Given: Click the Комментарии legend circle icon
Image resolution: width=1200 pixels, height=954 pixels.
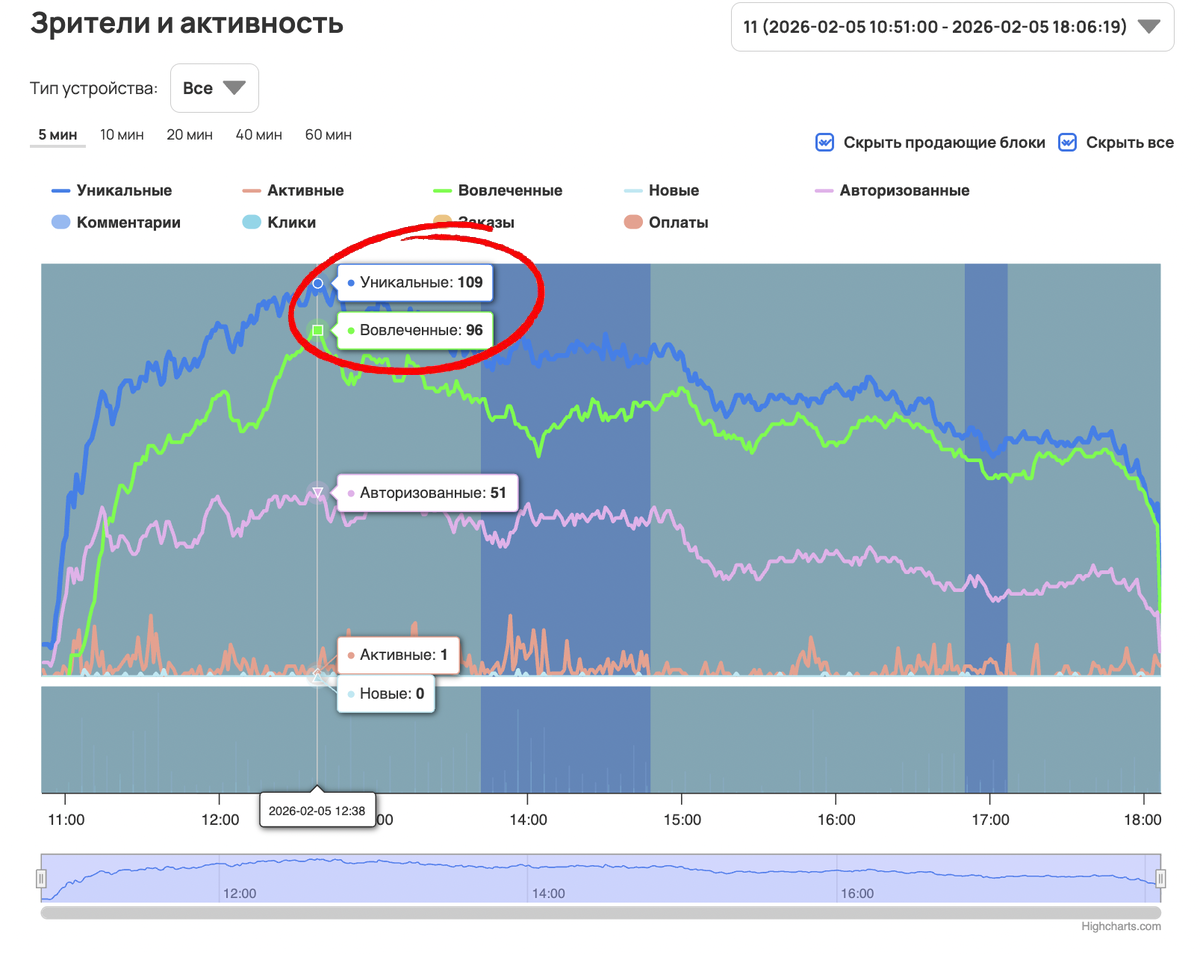Looking at the screenshot, I should (x=61, y=223).
